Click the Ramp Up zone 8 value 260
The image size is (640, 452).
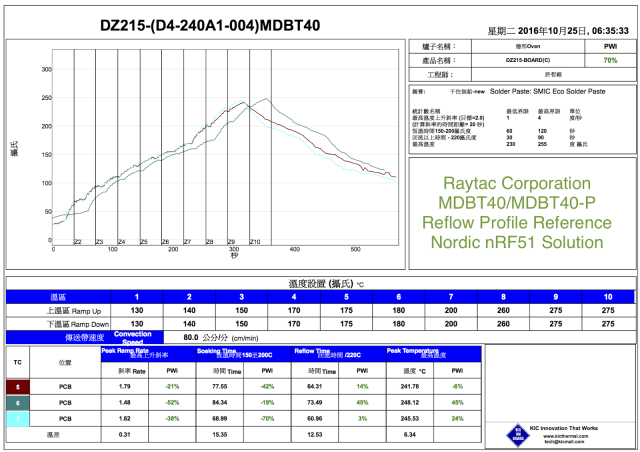click(502, 310)
